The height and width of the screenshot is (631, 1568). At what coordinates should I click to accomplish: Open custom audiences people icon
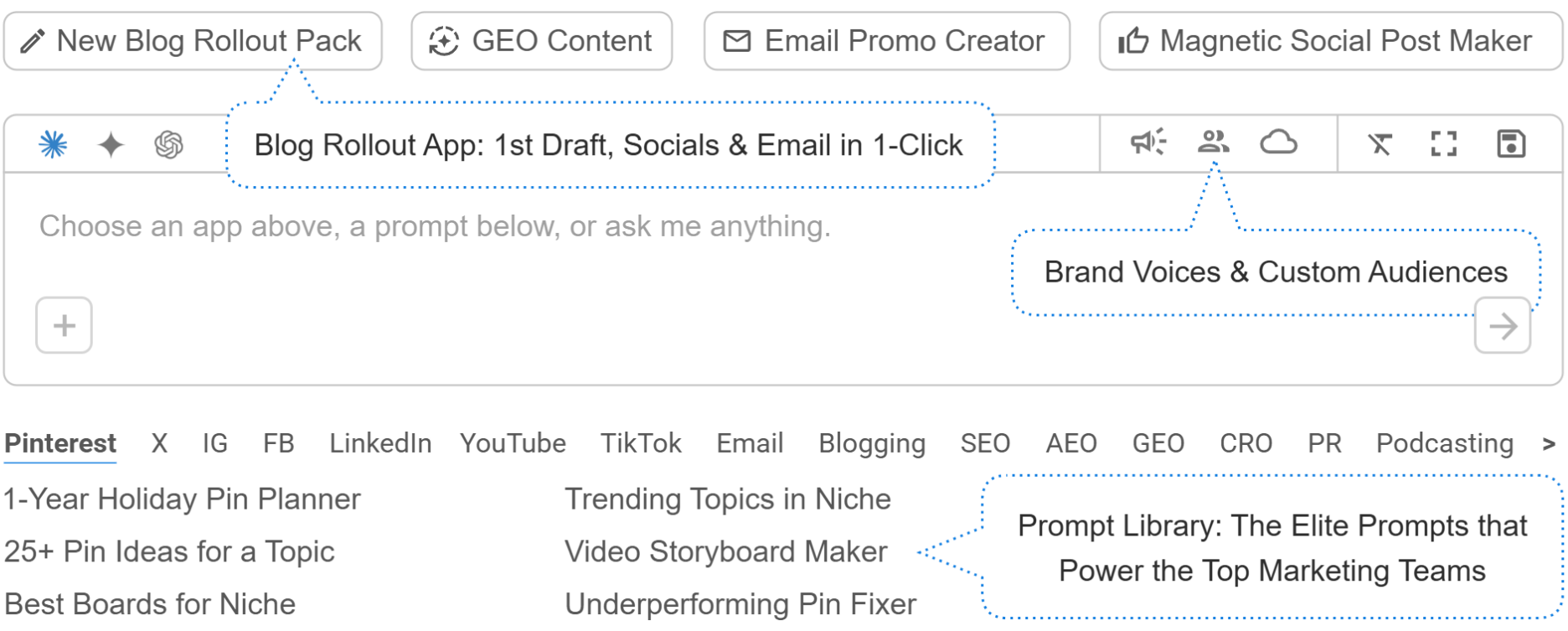(x=1213, y=142)
